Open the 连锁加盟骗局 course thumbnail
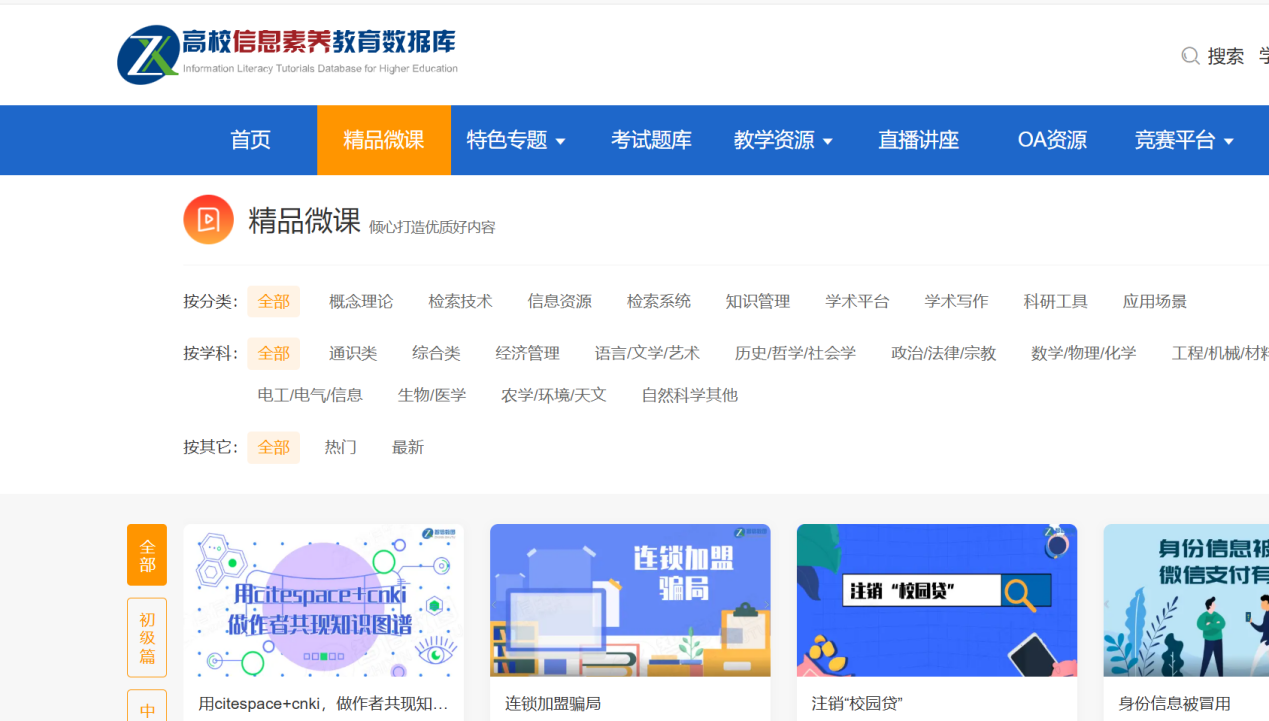 coord(630,600)
